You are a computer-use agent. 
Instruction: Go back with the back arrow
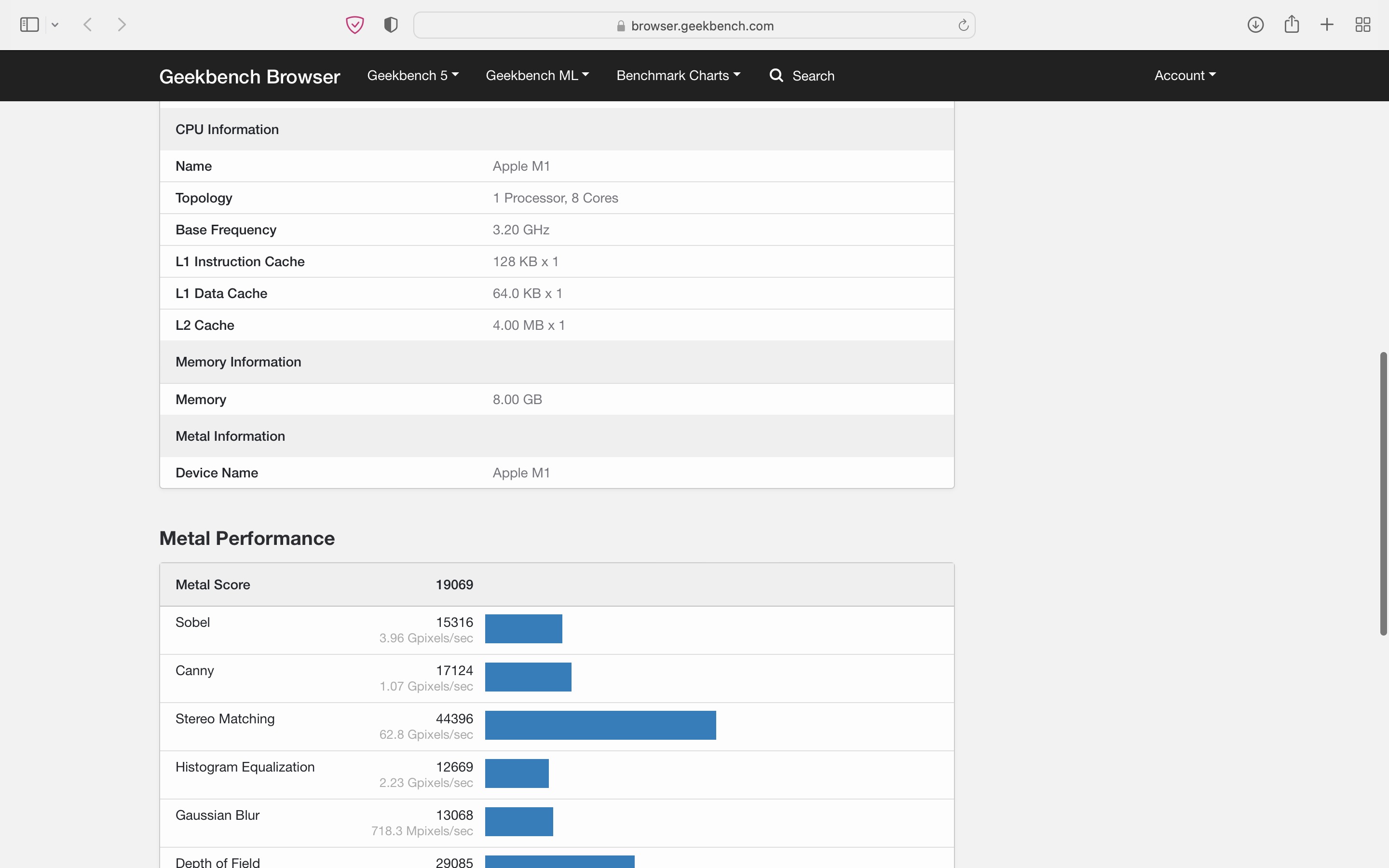[88, 25]
